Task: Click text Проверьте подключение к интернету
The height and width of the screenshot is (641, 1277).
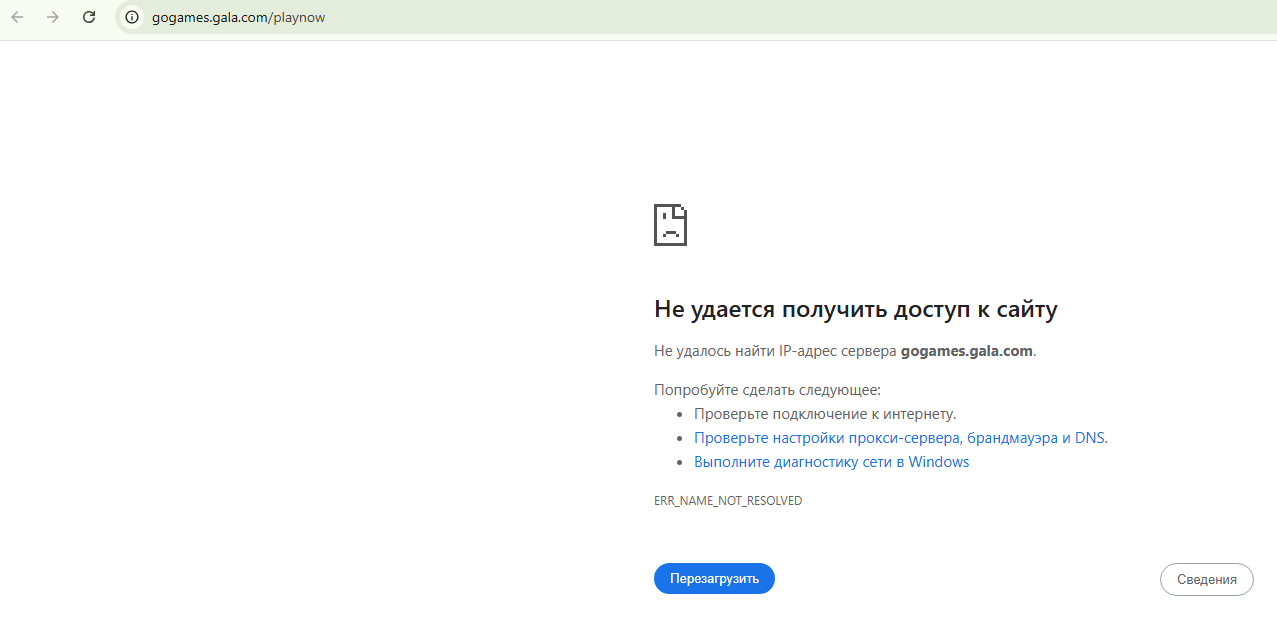Action: point(825,414)
